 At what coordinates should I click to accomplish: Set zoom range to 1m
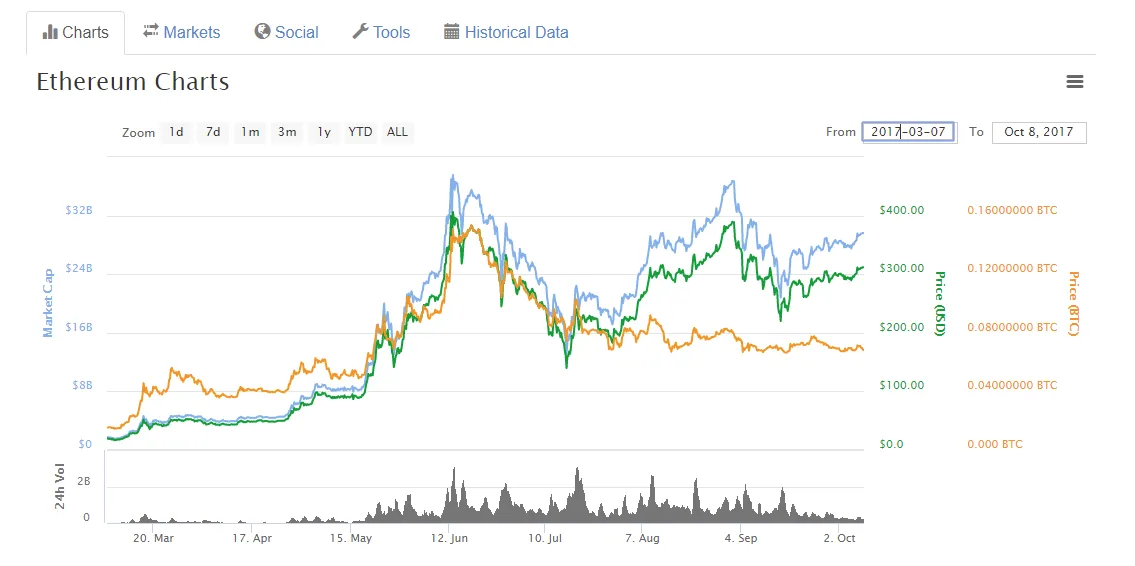pos(250,132)
